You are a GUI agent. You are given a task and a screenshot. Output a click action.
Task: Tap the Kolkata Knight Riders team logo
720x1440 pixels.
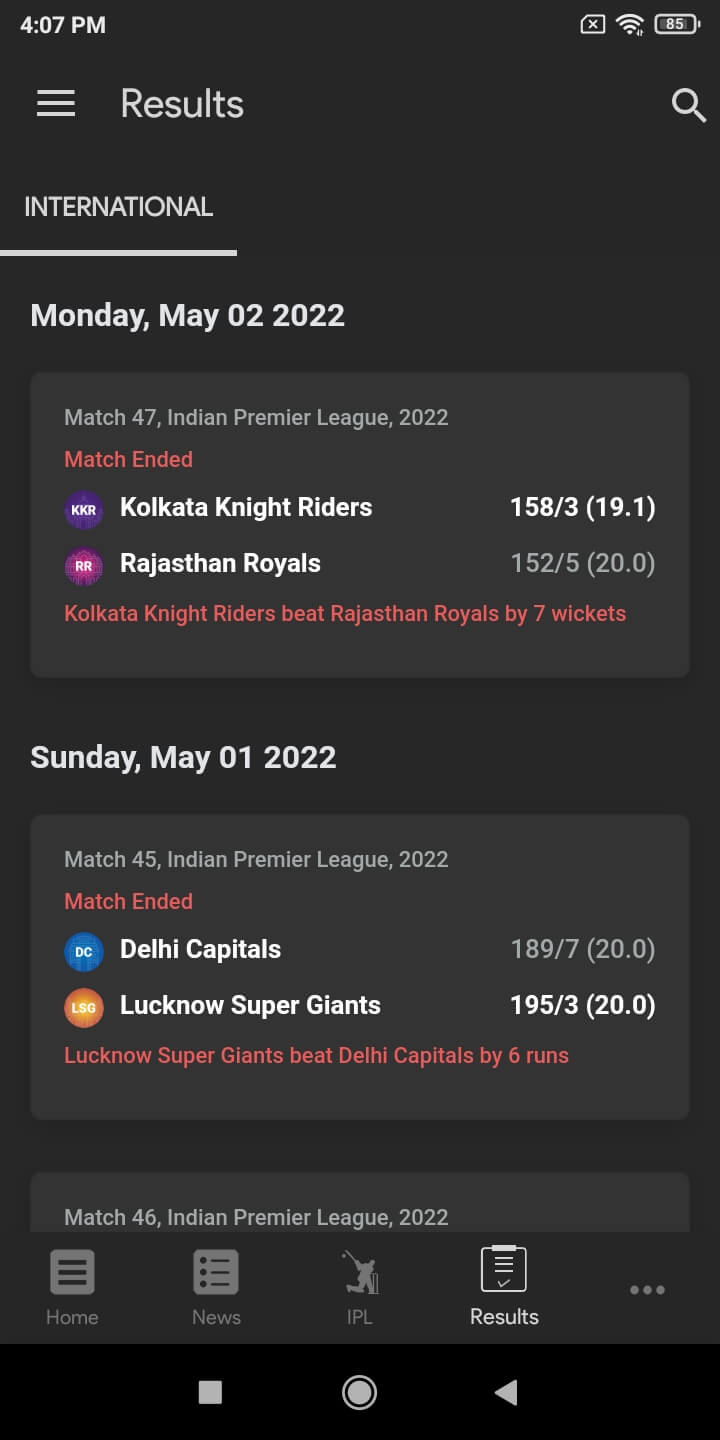[83, 509]
